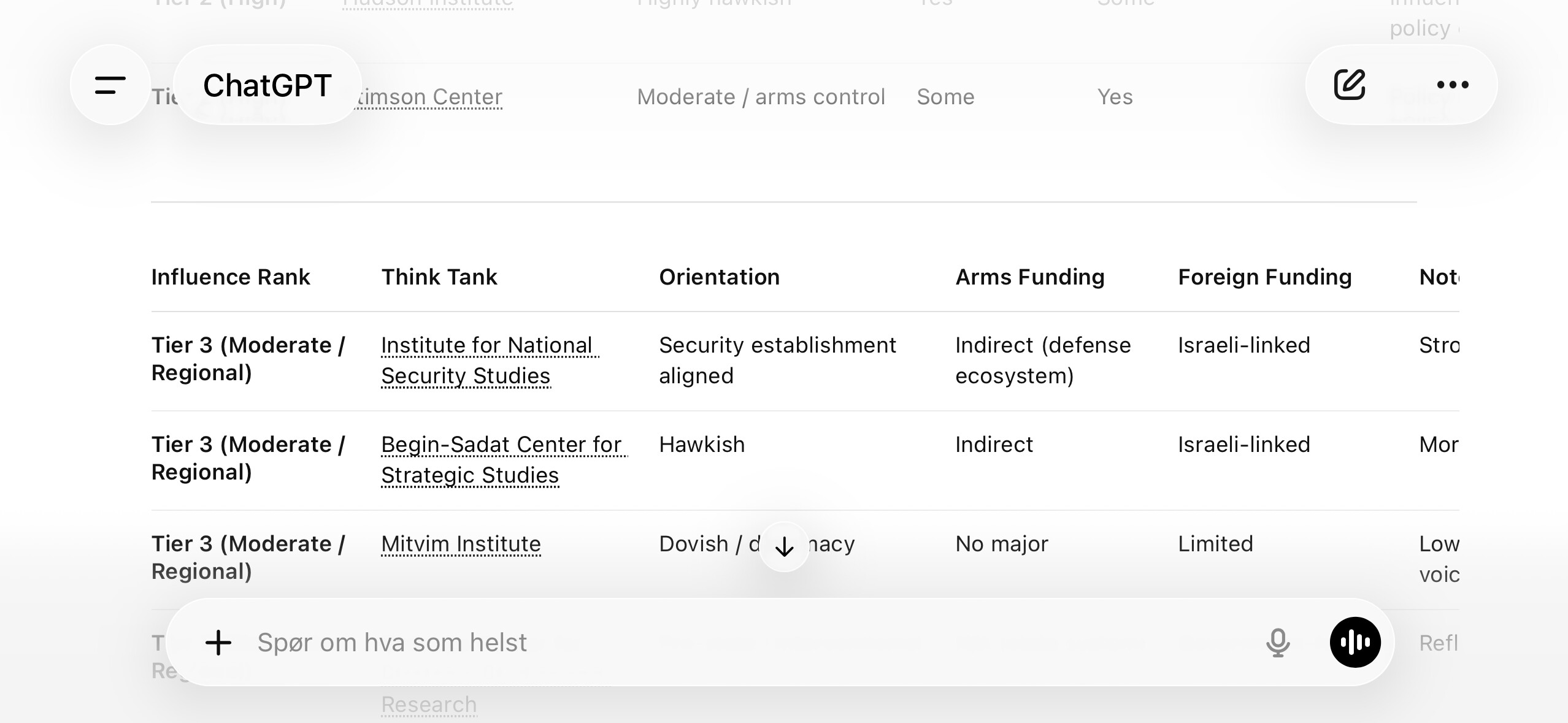Click the 'Indirect (defense ecosystem)' cell

point(1043,361)
